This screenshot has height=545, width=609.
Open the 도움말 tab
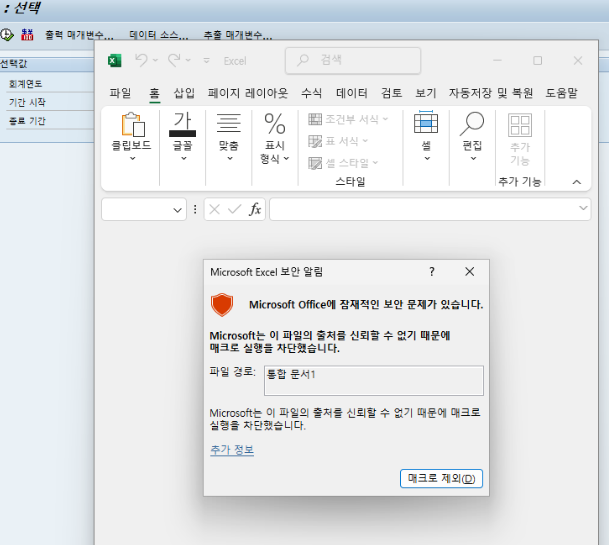(x=562, y=93)
